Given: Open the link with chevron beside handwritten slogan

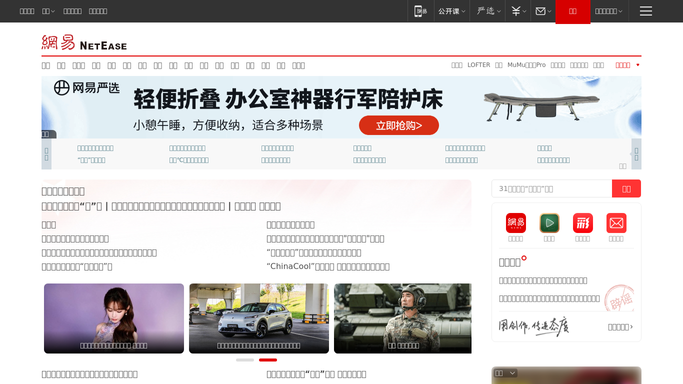Looking at the screenshot, I should pyautogui.click(x=620, y=327).
